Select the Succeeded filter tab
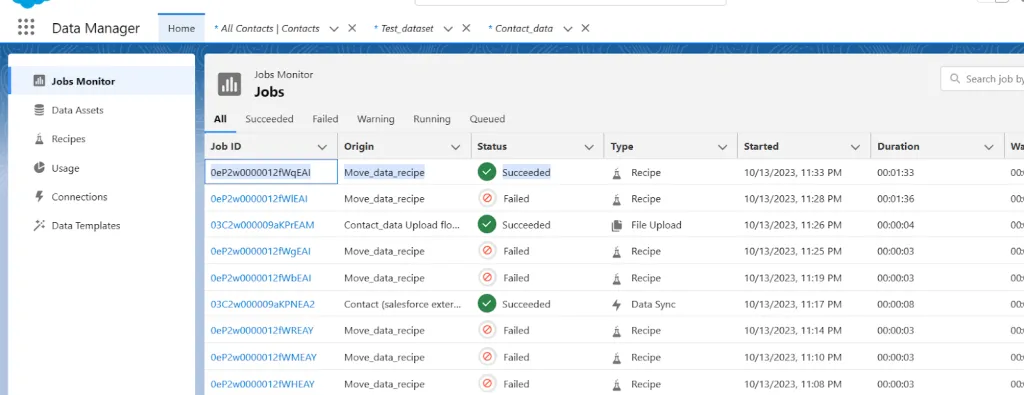 269,119
